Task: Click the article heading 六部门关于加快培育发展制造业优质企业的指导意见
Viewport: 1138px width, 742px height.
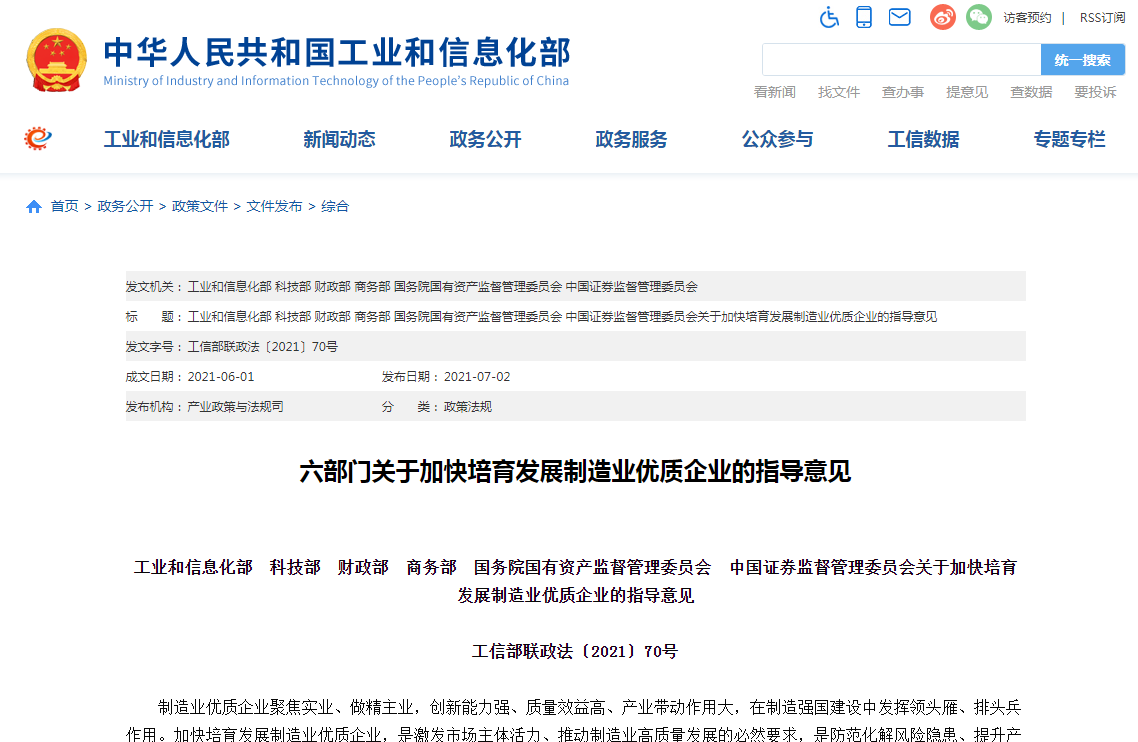Action: pyautogui.click(x=575, y=472)
